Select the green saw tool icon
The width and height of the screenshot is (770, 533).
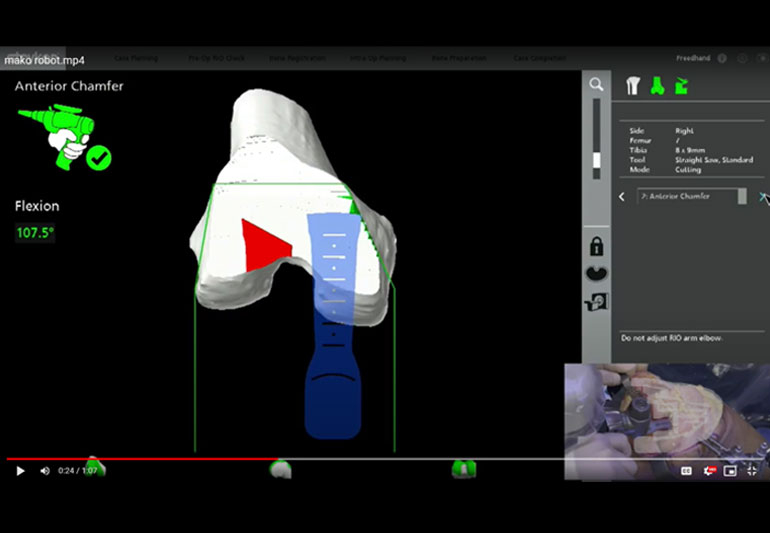point(681,86)
